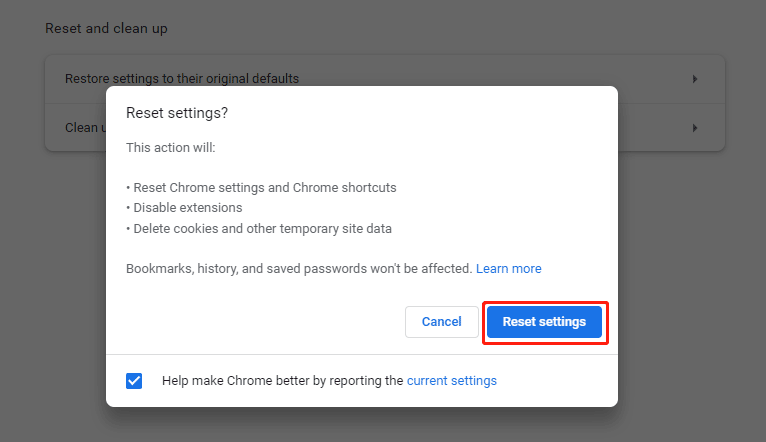Dismiss the dialog with Cancel
Screen dimensions: 766x442
point(442,322)
